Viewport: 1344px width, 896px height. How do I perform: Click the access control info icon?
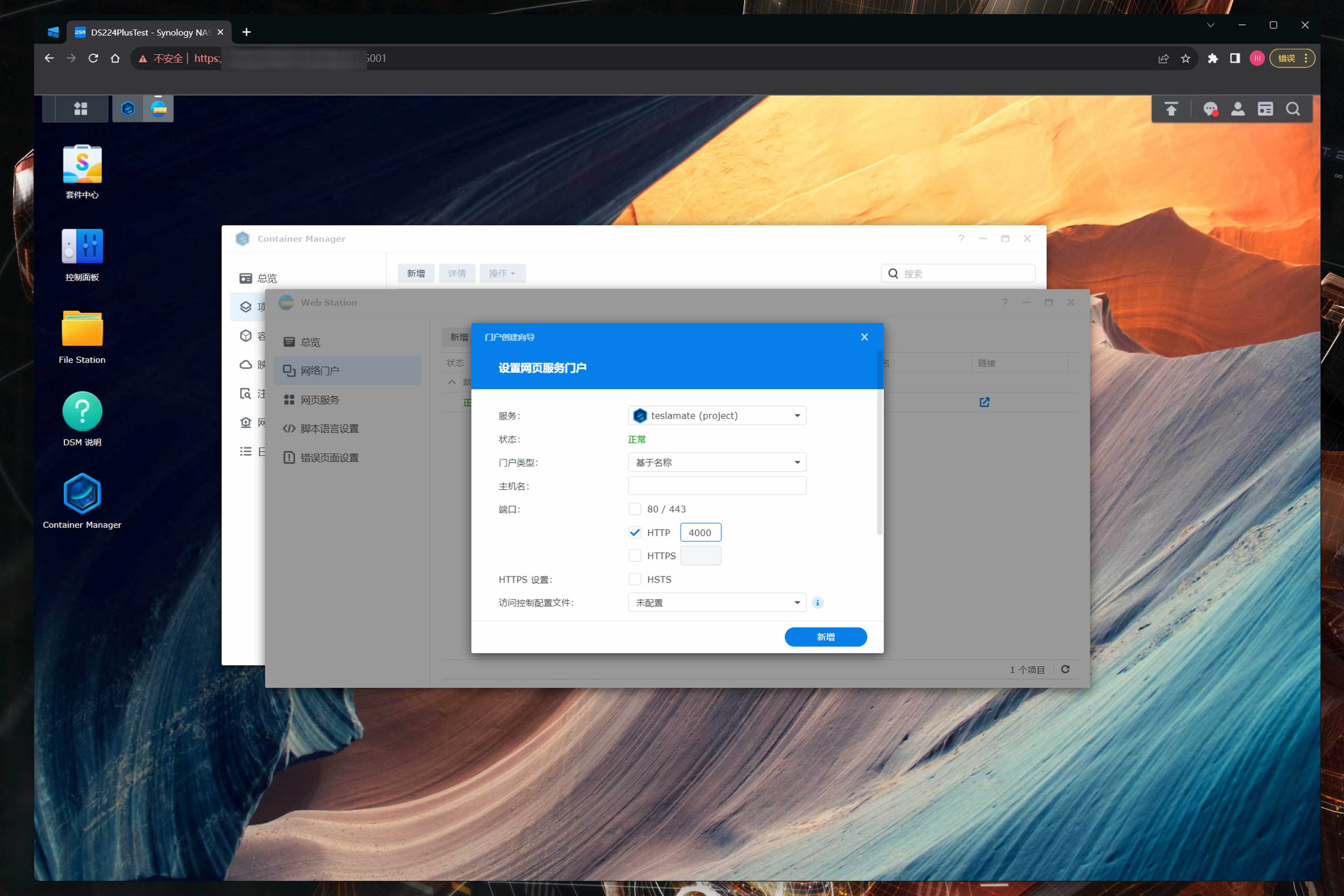point(817,602)
